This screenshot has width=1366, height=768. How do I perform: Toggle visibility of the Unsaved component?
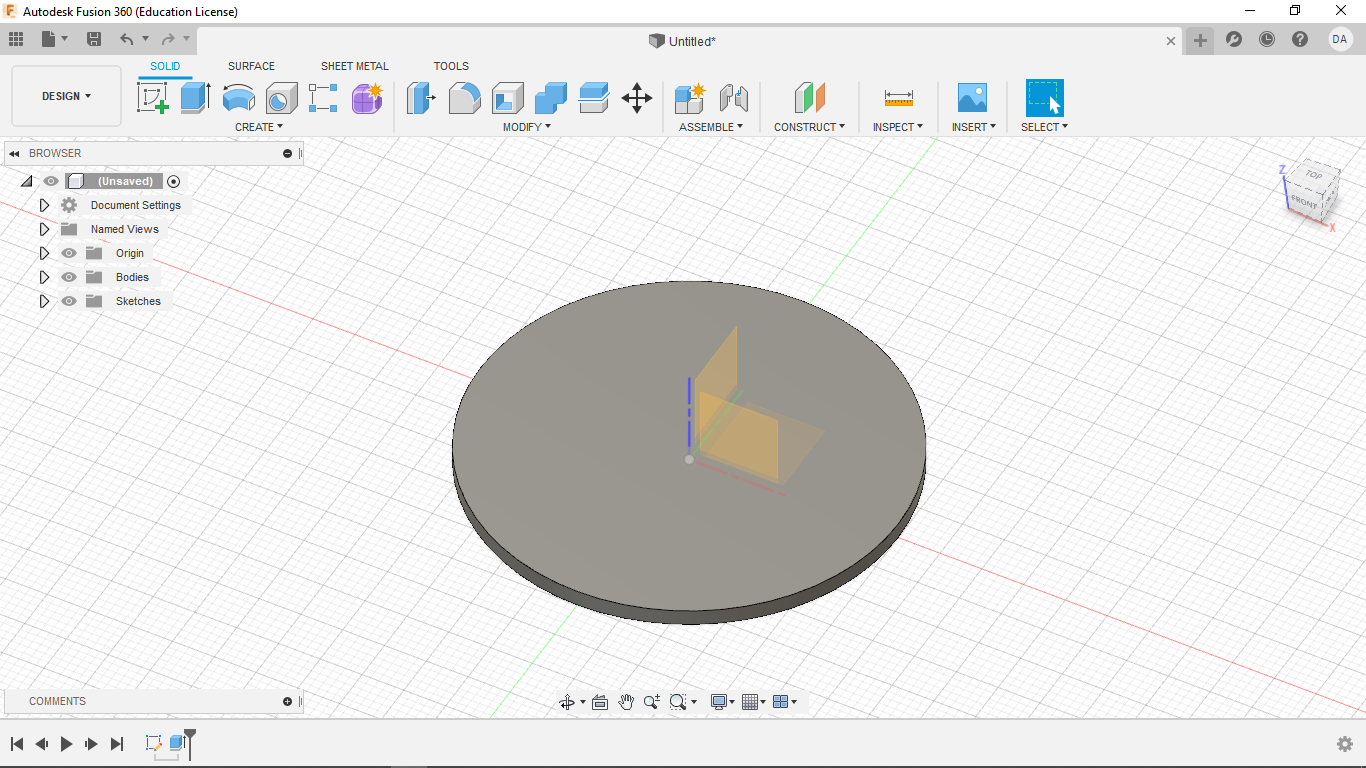51,181
